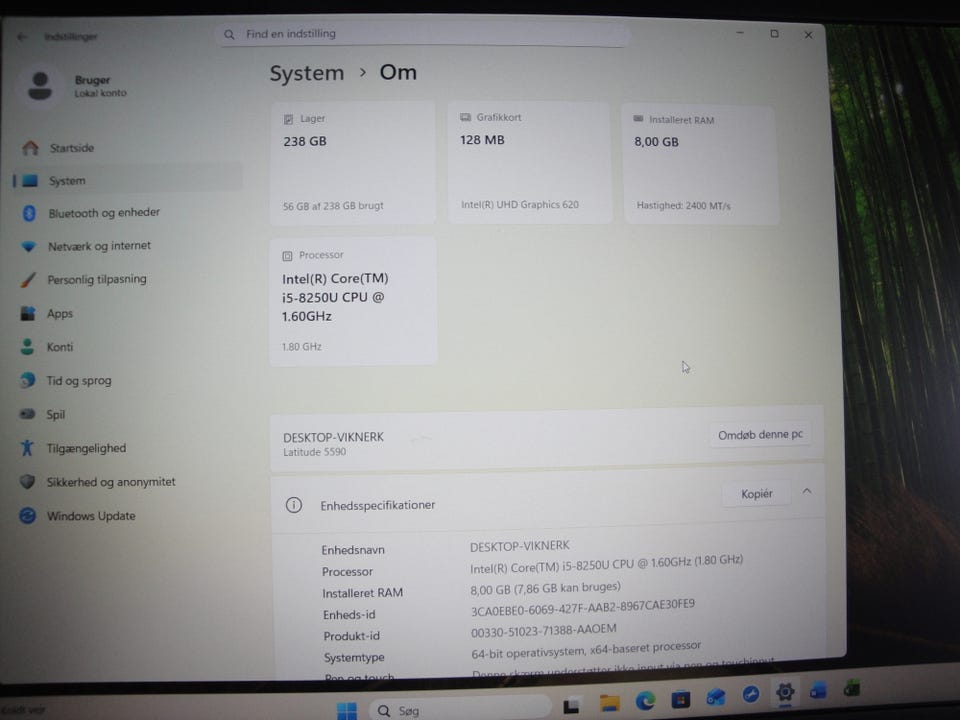Minimize the Indstillinger window
Image resolution: width=960 pixels, height=720 pixels.
pyautogui.click(x=740, y=33)
